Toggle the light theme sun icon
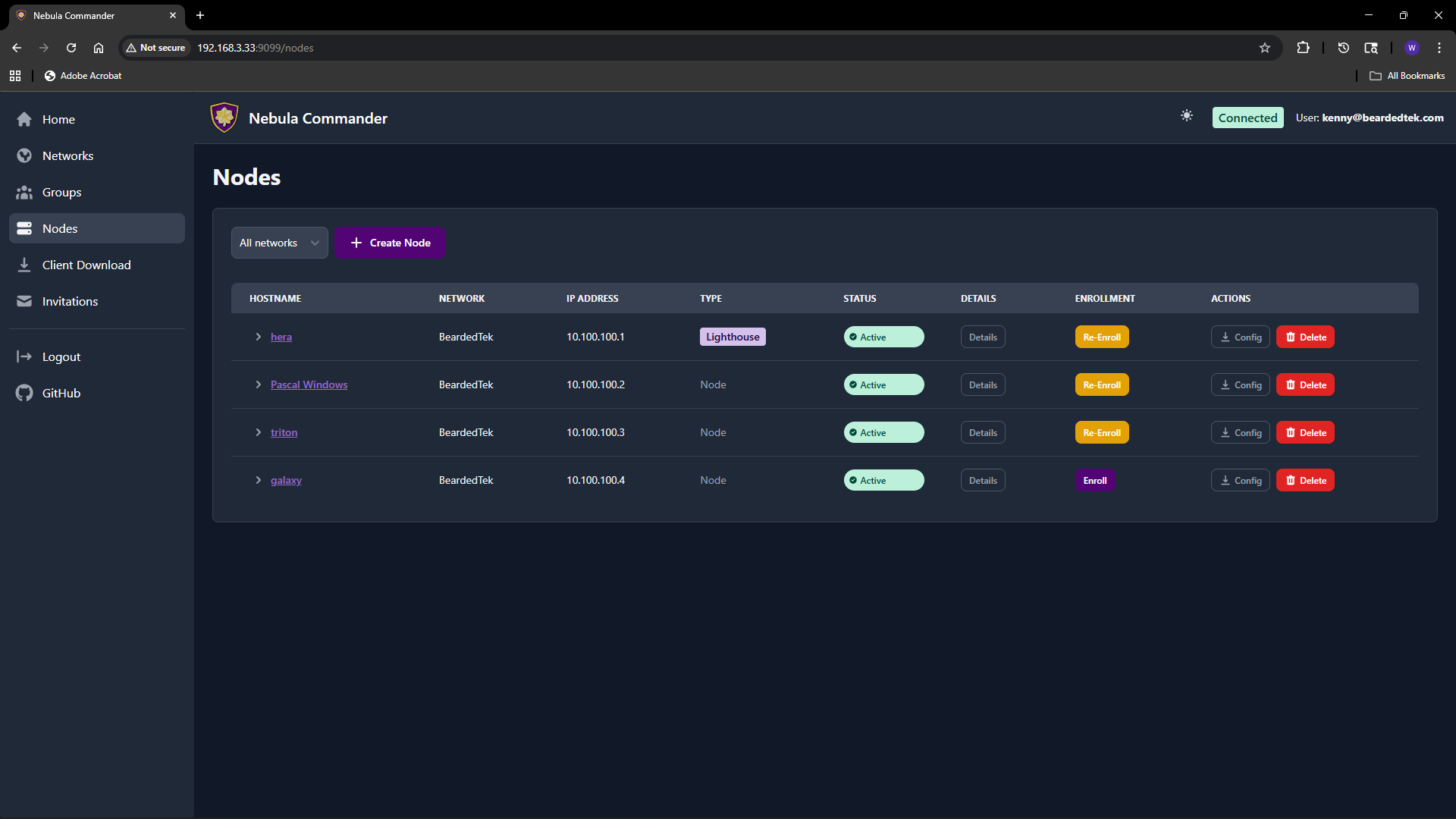Image resolution: width=1456 pixels, height=819 pixels. coord(1187,117)
